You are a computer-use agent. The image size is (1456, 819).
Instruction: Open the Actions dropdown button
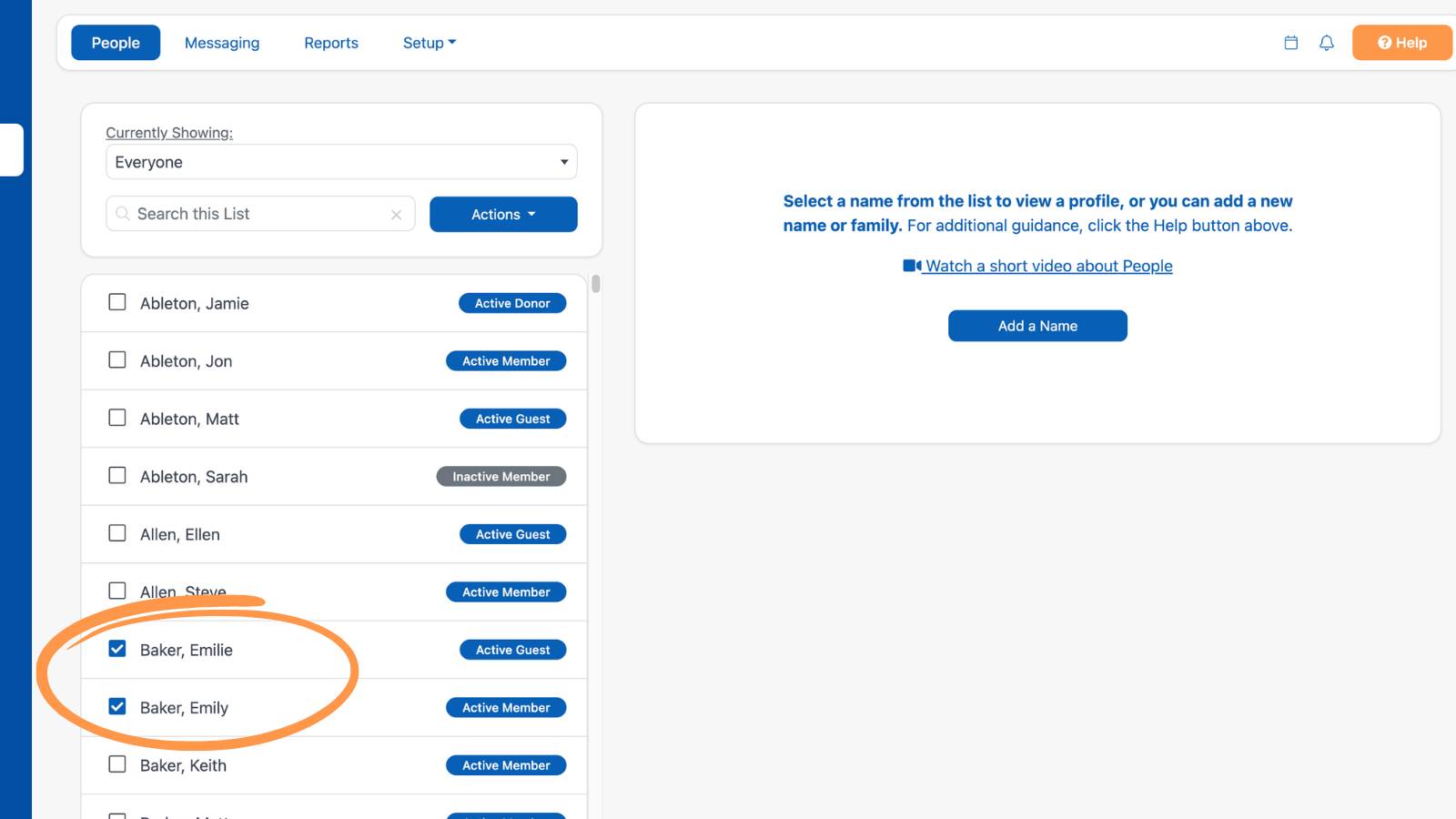(x=503, y=215)
